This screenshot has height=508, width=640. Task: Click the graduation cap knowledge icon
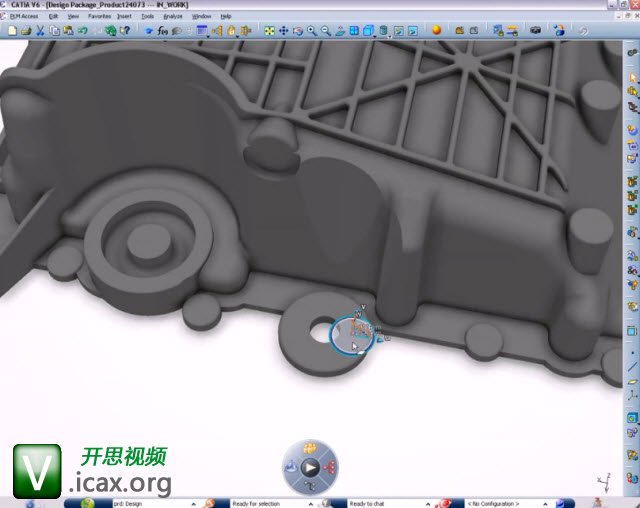(149, 31)
